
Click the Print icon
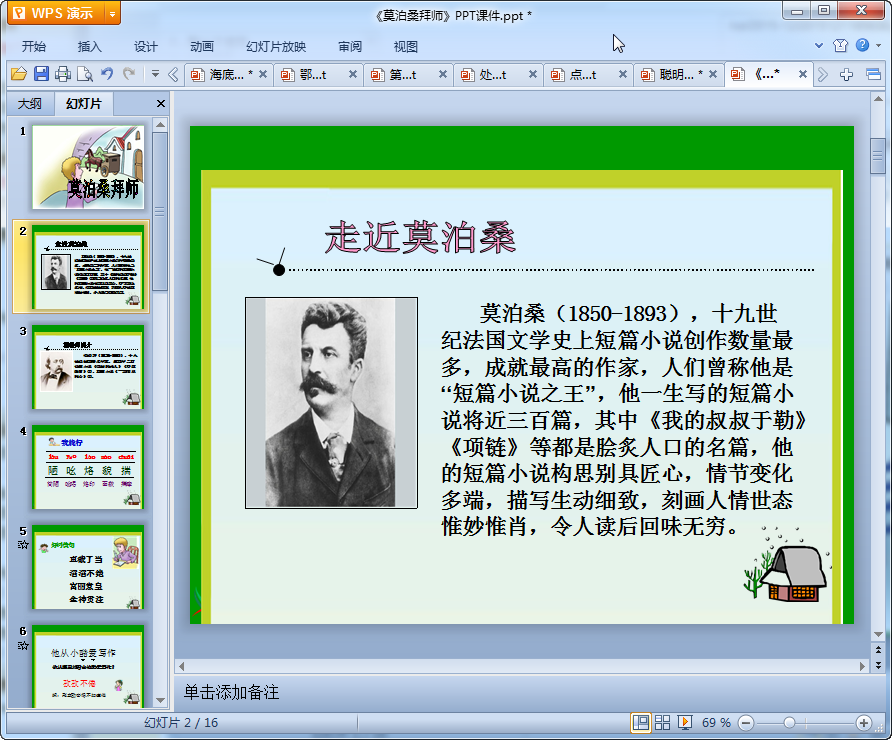63,74
